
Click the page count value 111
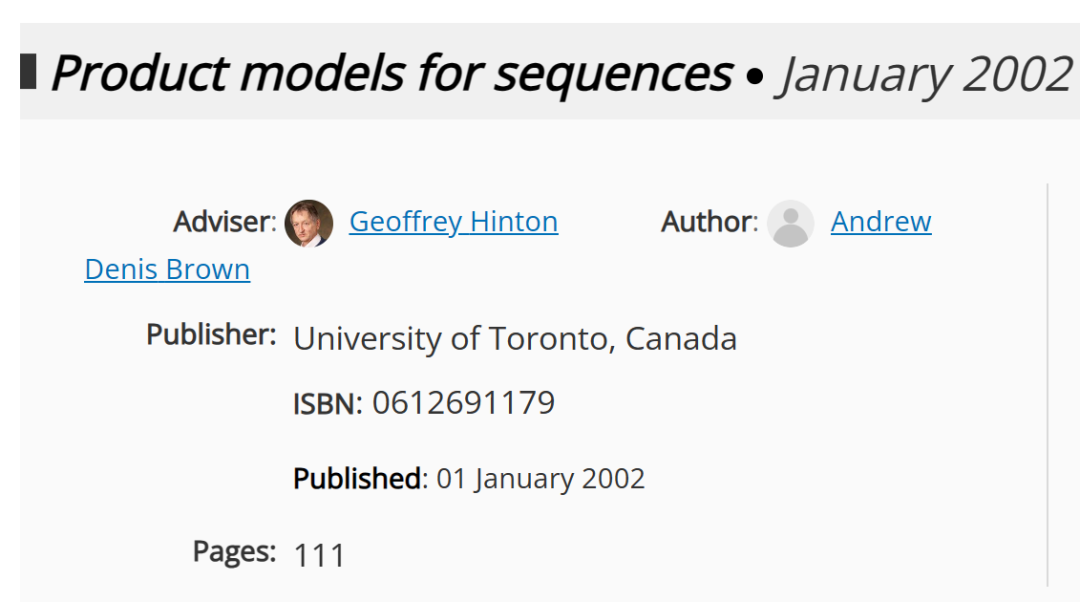(x=320, y=556)
